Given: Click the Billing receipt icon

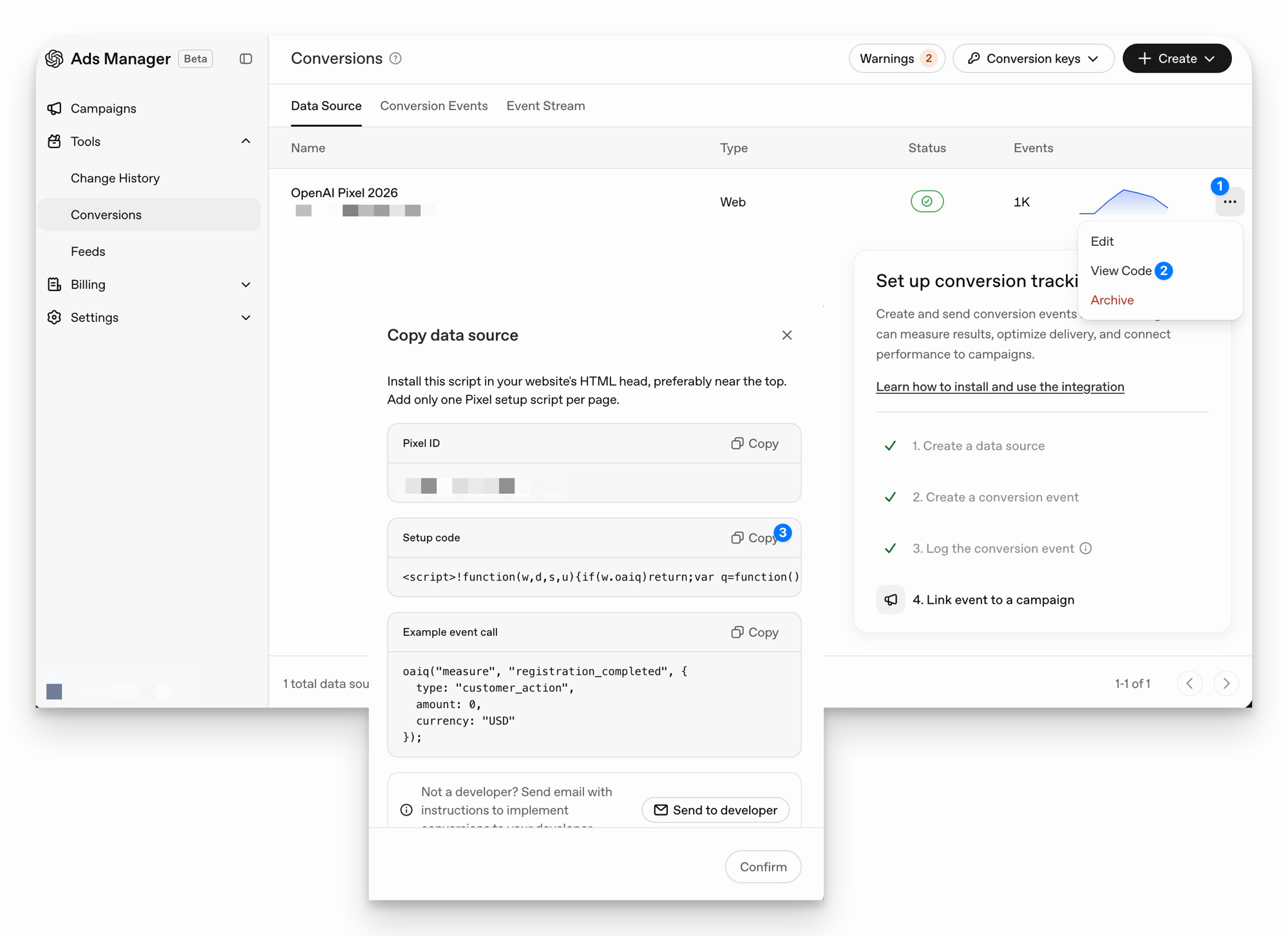Looking at the screenshot, I should pos(55,284).
